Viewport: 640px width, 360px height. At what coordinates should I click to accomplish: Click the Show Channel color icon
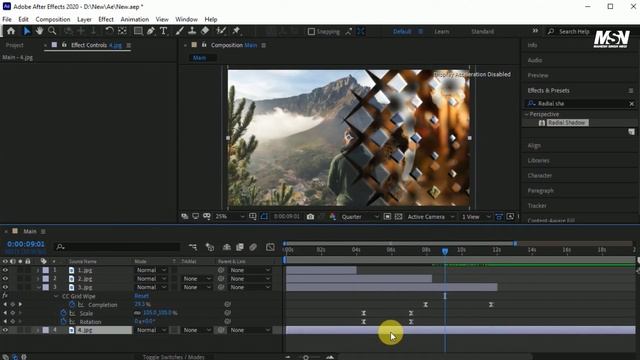pos(333,217)
